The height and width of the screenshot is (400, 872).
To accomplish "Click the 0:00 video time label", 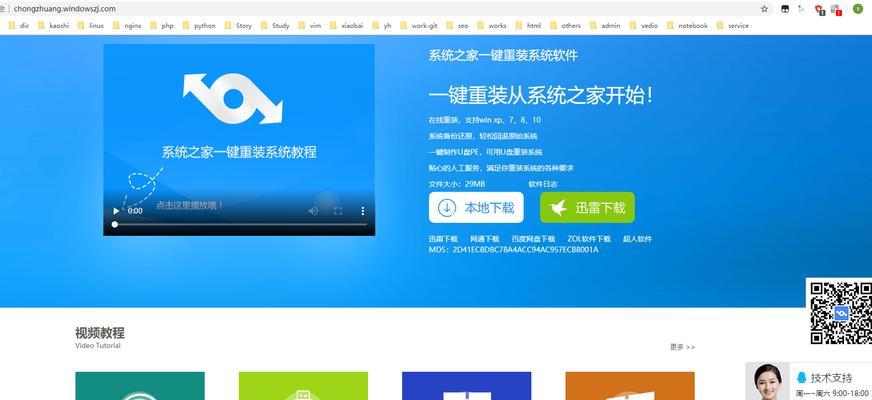I will [135, 211].
